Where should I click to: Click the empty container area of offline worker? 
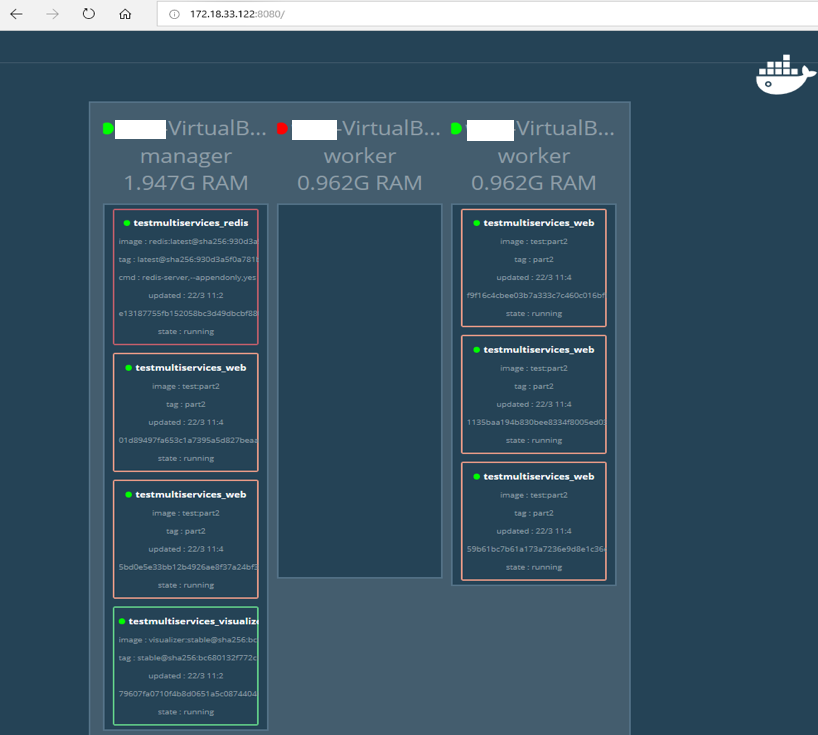click(359, 390)
